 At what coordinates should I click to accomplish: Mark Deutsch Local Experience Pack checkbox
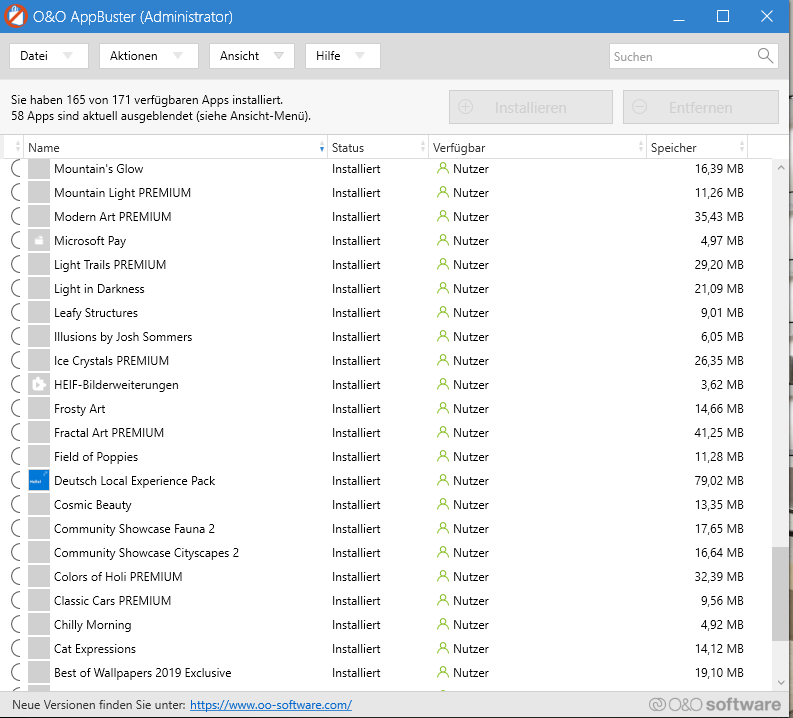coord(17,481)
